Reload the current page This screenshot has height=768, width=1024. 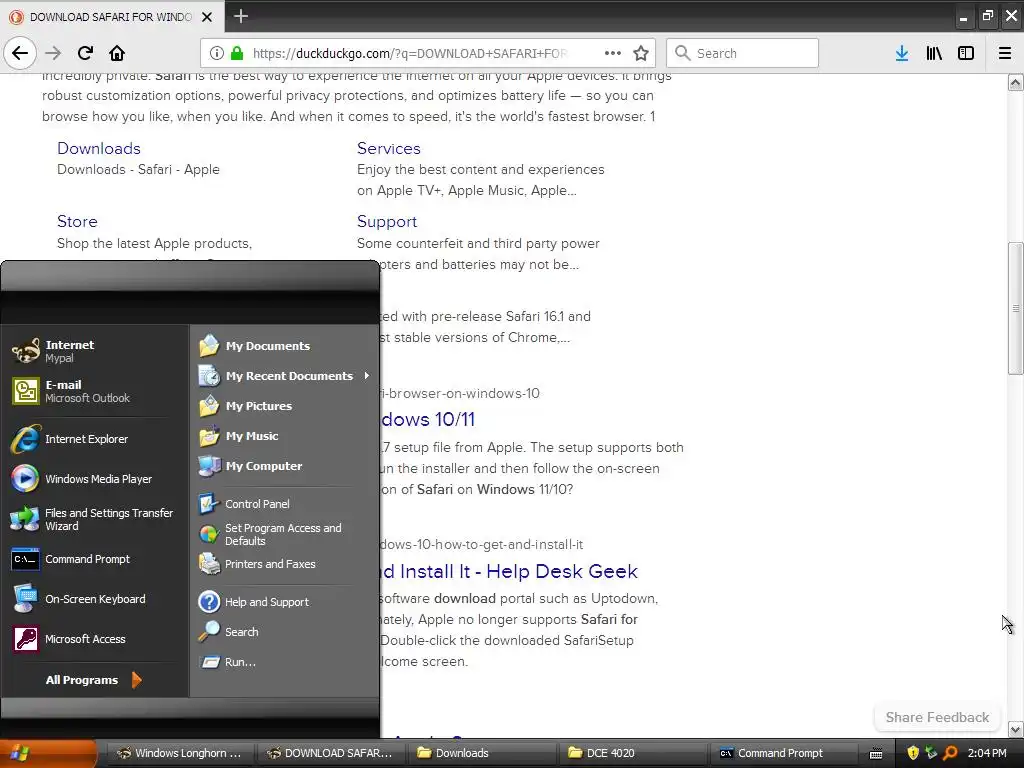85,53
